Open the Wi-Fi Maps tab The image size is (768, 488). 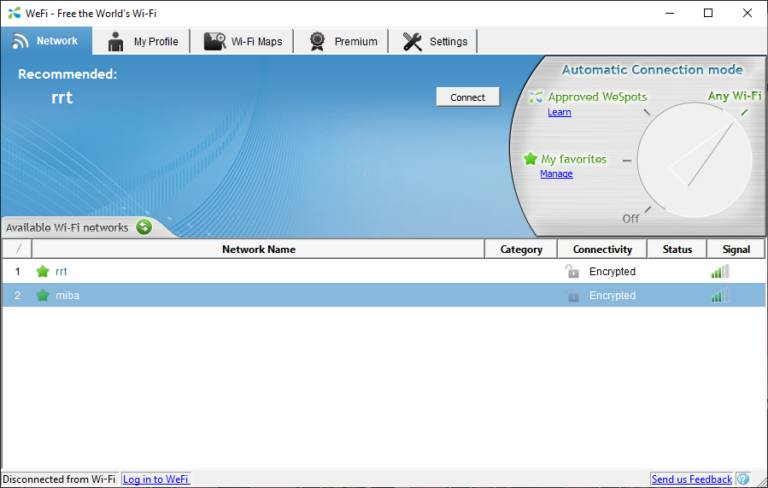coord(242,41)
